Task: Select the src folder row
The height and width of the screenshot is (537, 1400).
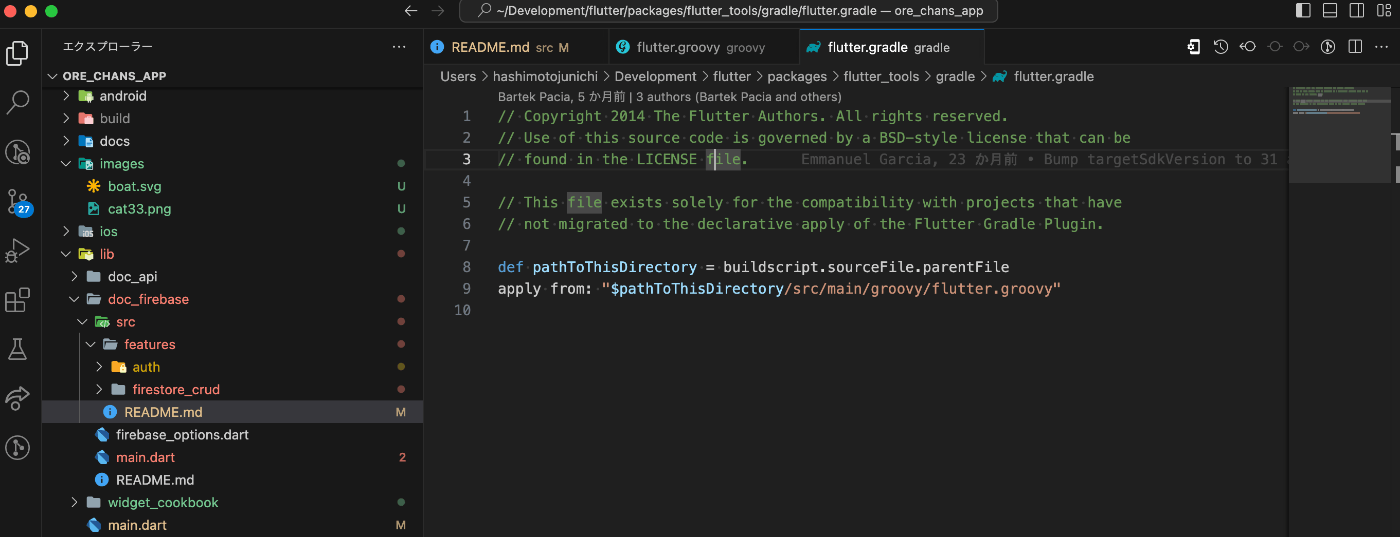Action: [232, 322]
